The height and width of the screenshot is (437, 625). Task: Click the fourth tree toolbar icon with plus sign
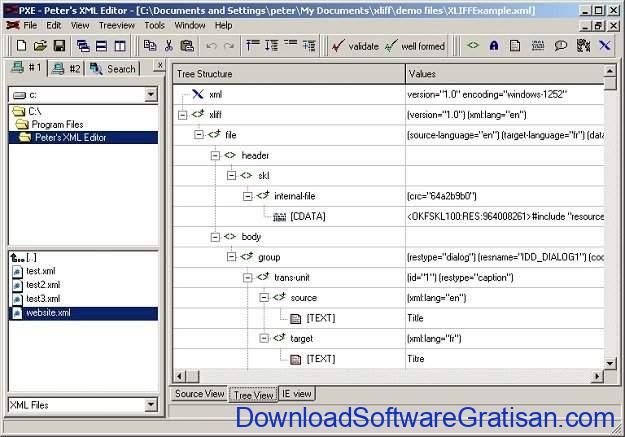pos(309,45)
